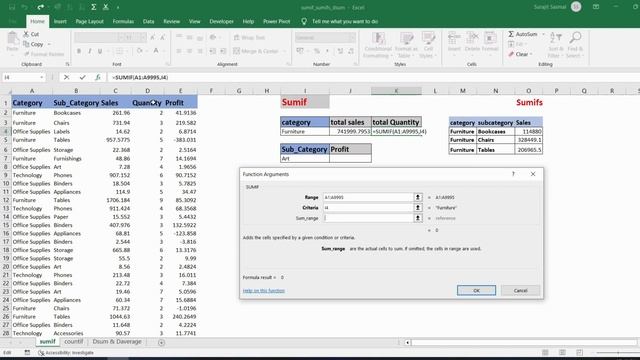Viewport: 640px width, 360px height.
Task: Click Cancel in Function Arguments dialog
Action: [520, 290]
